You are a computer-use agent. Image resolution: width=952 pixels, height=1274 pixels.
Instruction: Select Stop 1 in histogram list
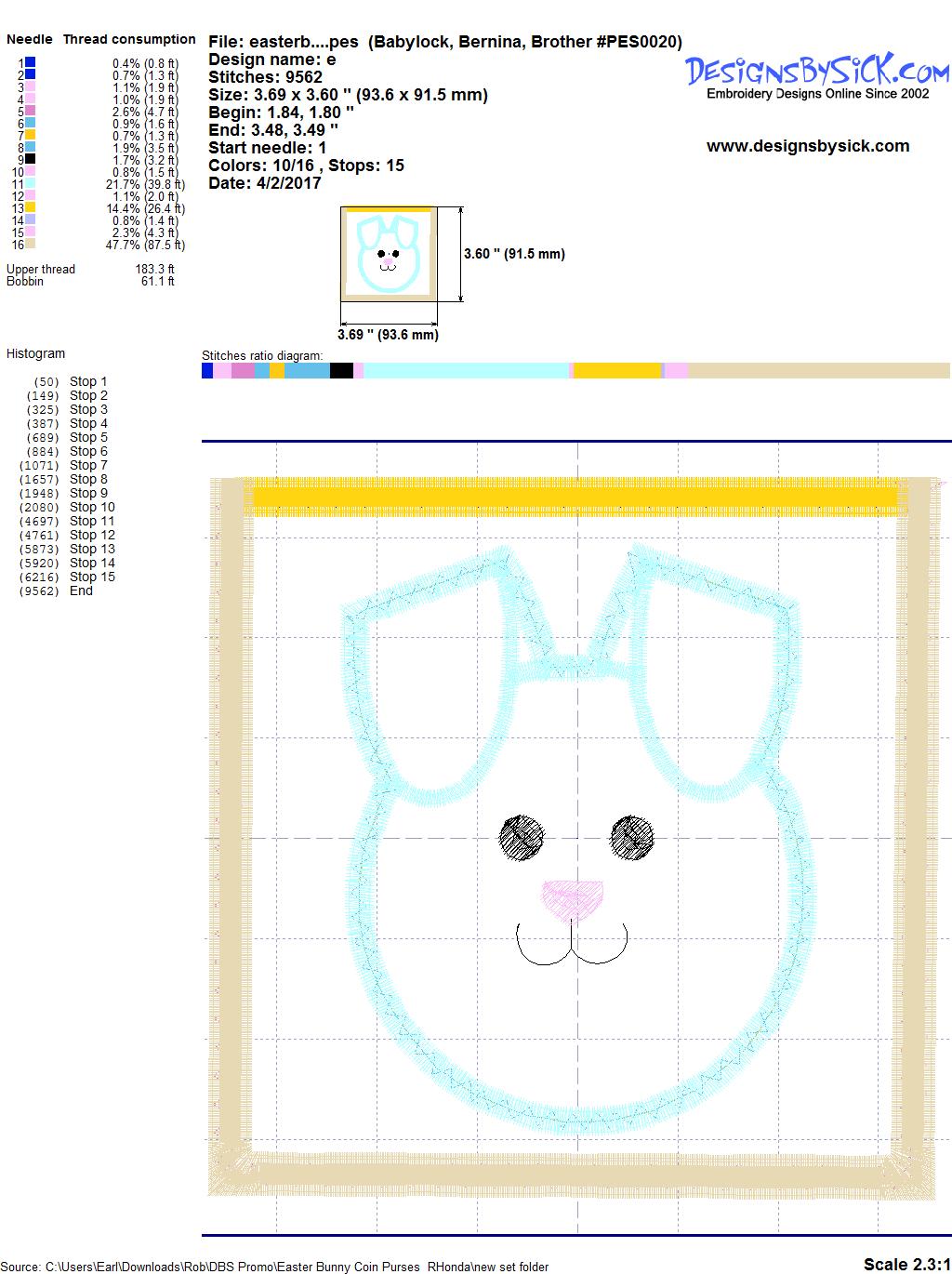(88, 381)
